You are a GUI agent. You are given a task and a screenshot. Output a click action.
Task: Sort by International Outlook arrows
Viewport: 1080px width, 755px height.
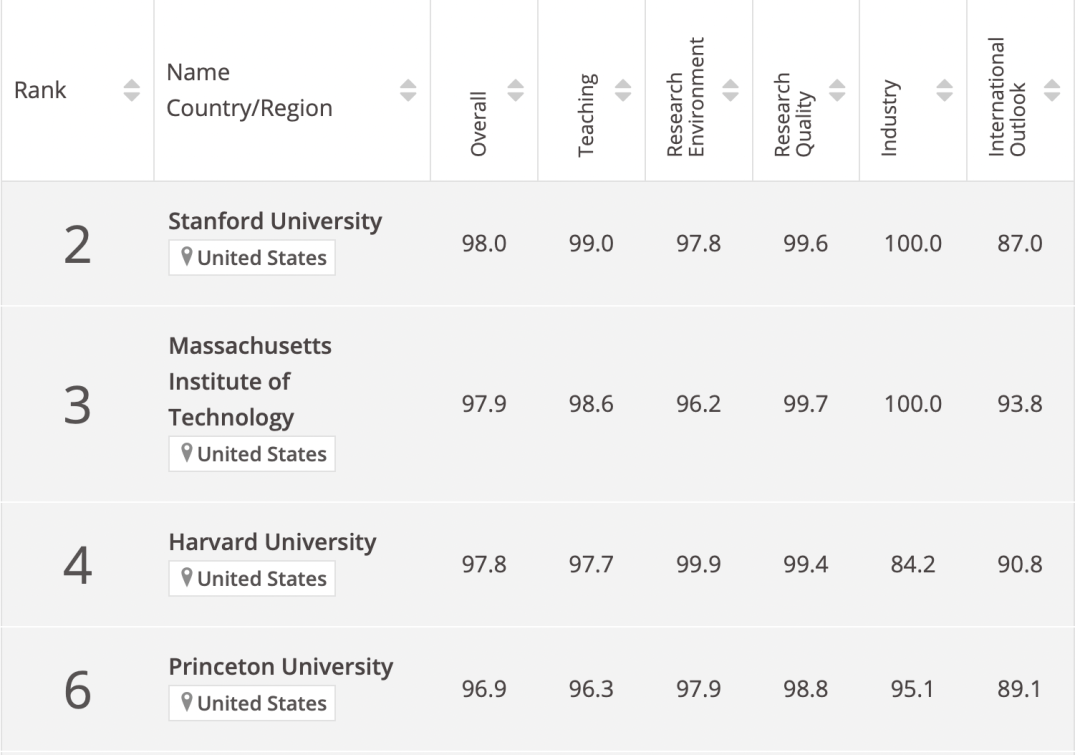point(1052,90)
